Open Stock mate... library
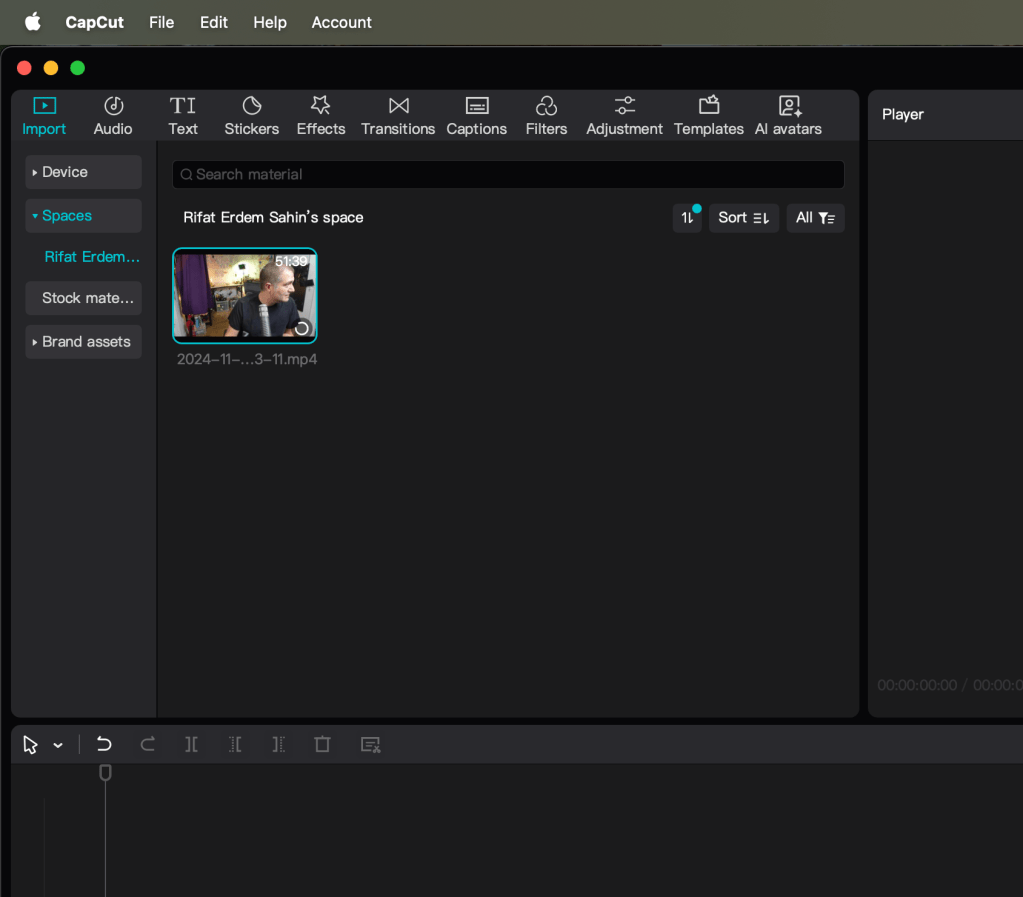Screen dimensions: 1023x897 tap(84, 298)
